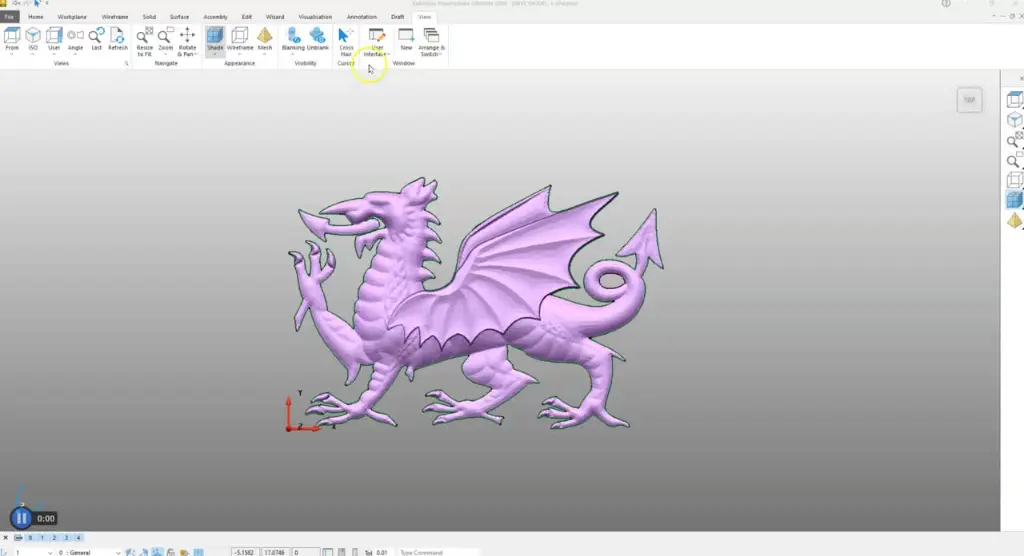The height and width of the screenshot is (556, 1024).
Task: Click the Type Command input box
Action: pyautogui.click(x=438, y=552)
